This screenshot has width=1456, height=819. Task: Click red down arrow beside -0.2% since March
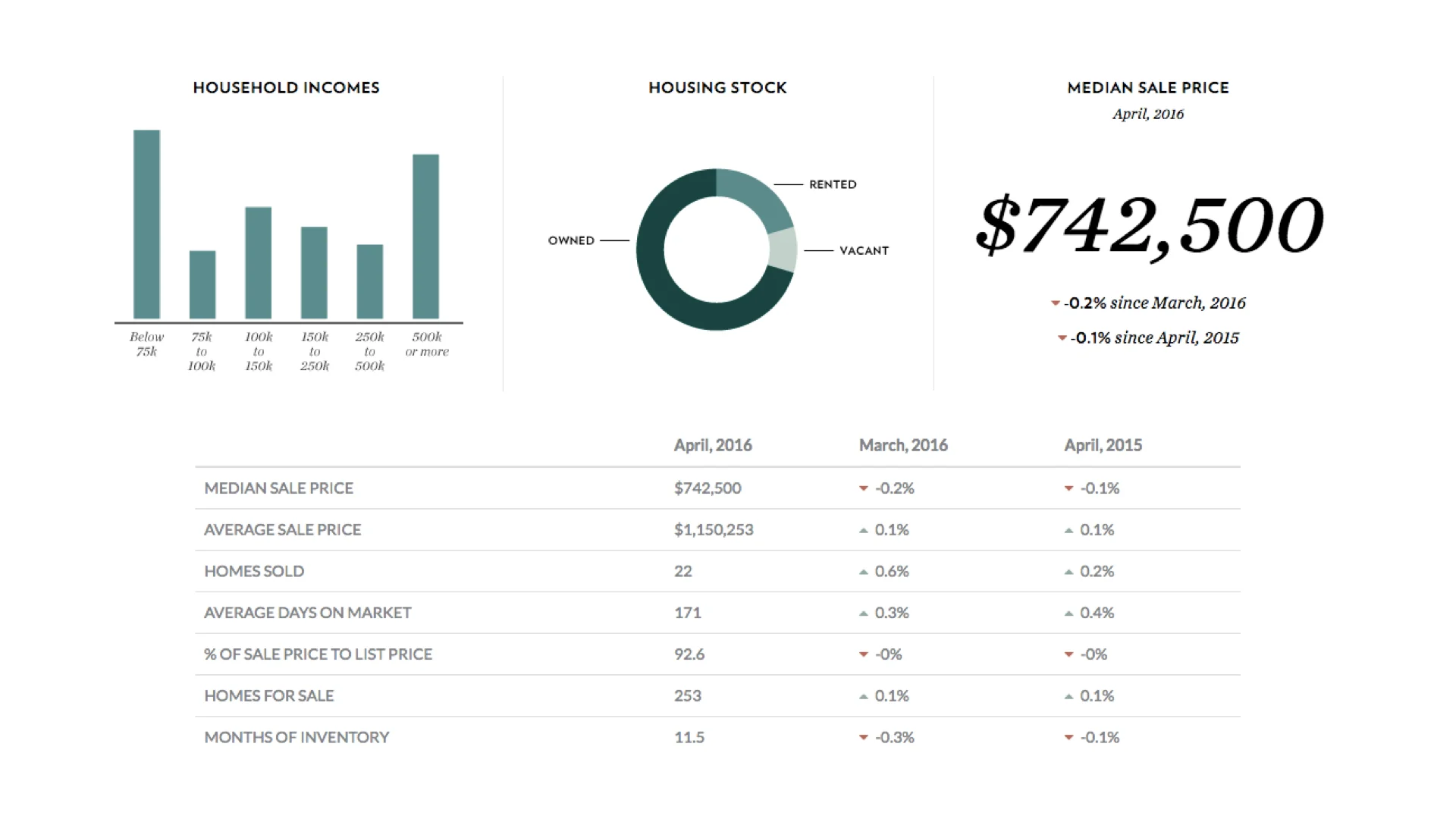click(1055, 303)
